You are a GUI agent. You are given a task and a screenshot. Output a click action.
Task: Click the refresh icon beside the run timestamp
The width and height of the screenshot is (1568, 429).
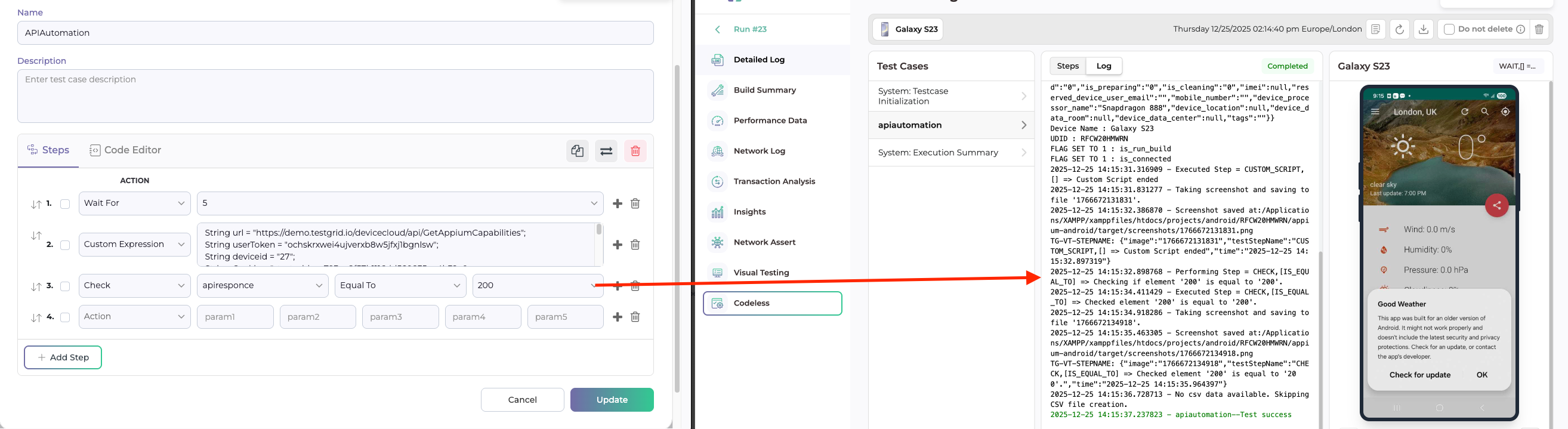[x=1399, y=29]
